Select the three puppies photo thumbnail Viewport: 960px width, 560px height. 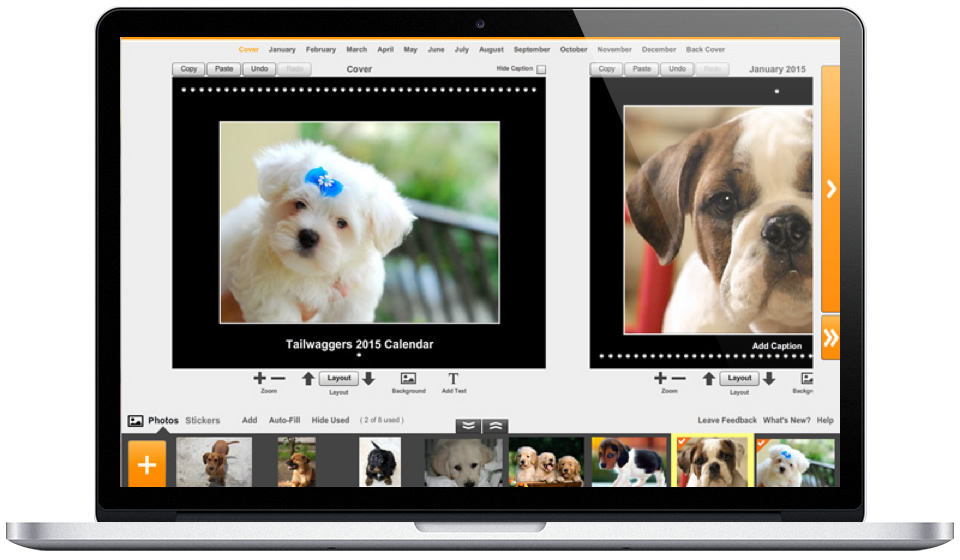(x=546, y=462)
